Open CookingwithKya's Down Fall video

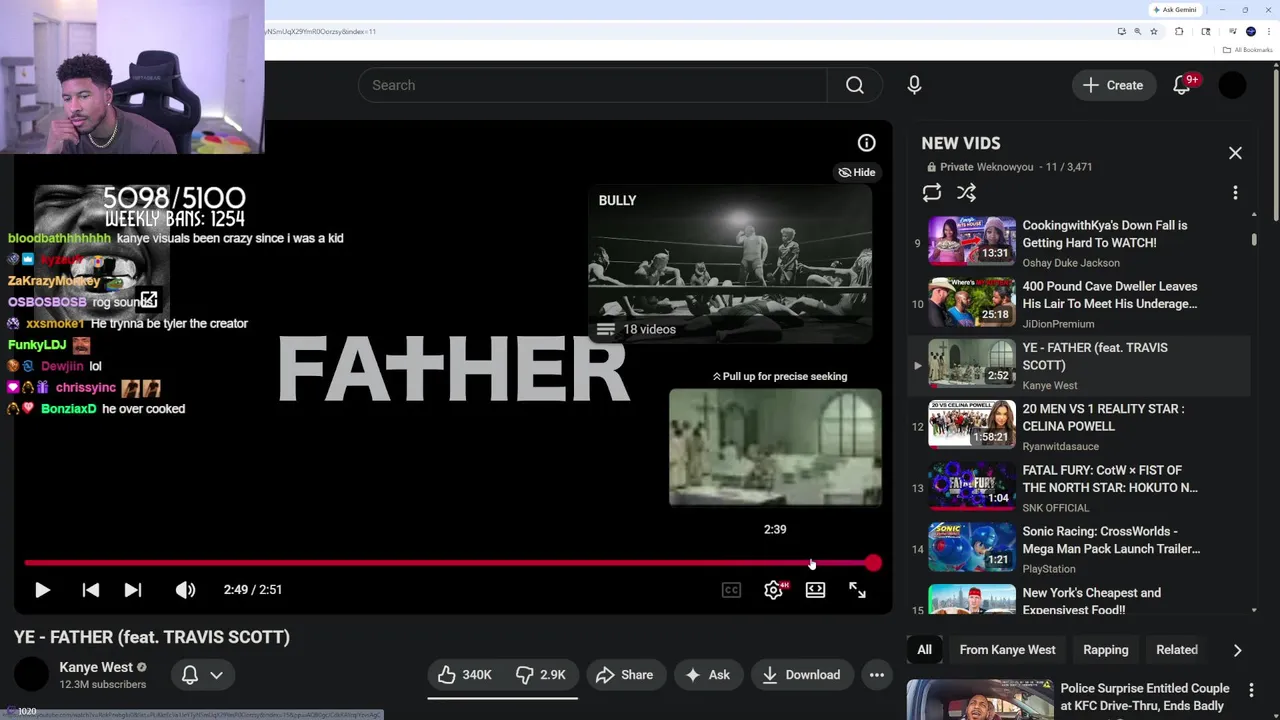(x=1078, y=243)
